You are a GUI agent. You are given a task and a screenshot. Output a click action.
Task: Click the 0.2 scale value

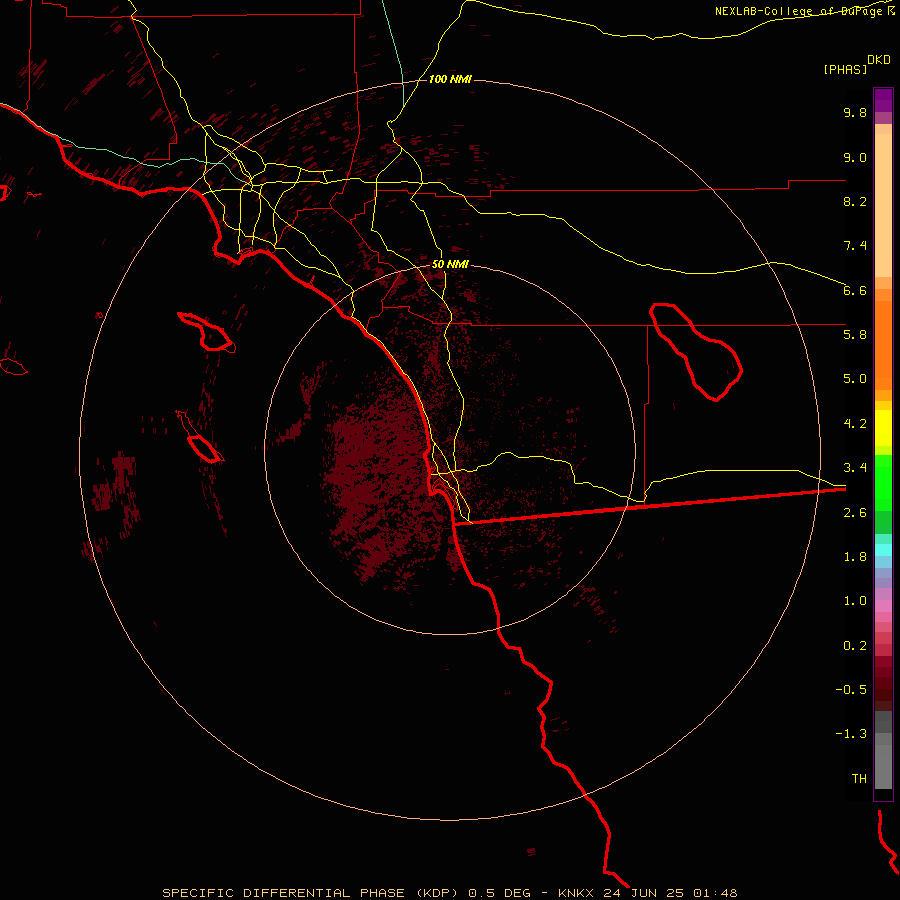855,646
